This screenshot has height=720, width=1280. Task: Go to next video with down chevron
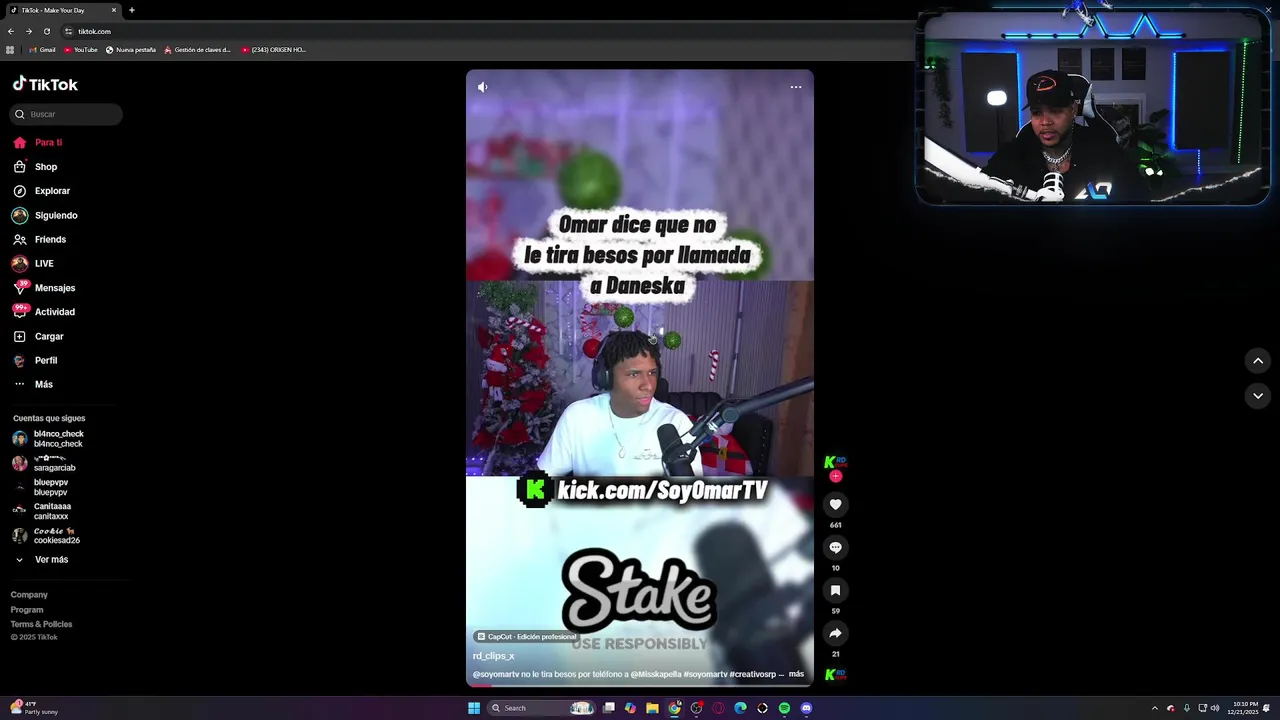[1258, 396]
